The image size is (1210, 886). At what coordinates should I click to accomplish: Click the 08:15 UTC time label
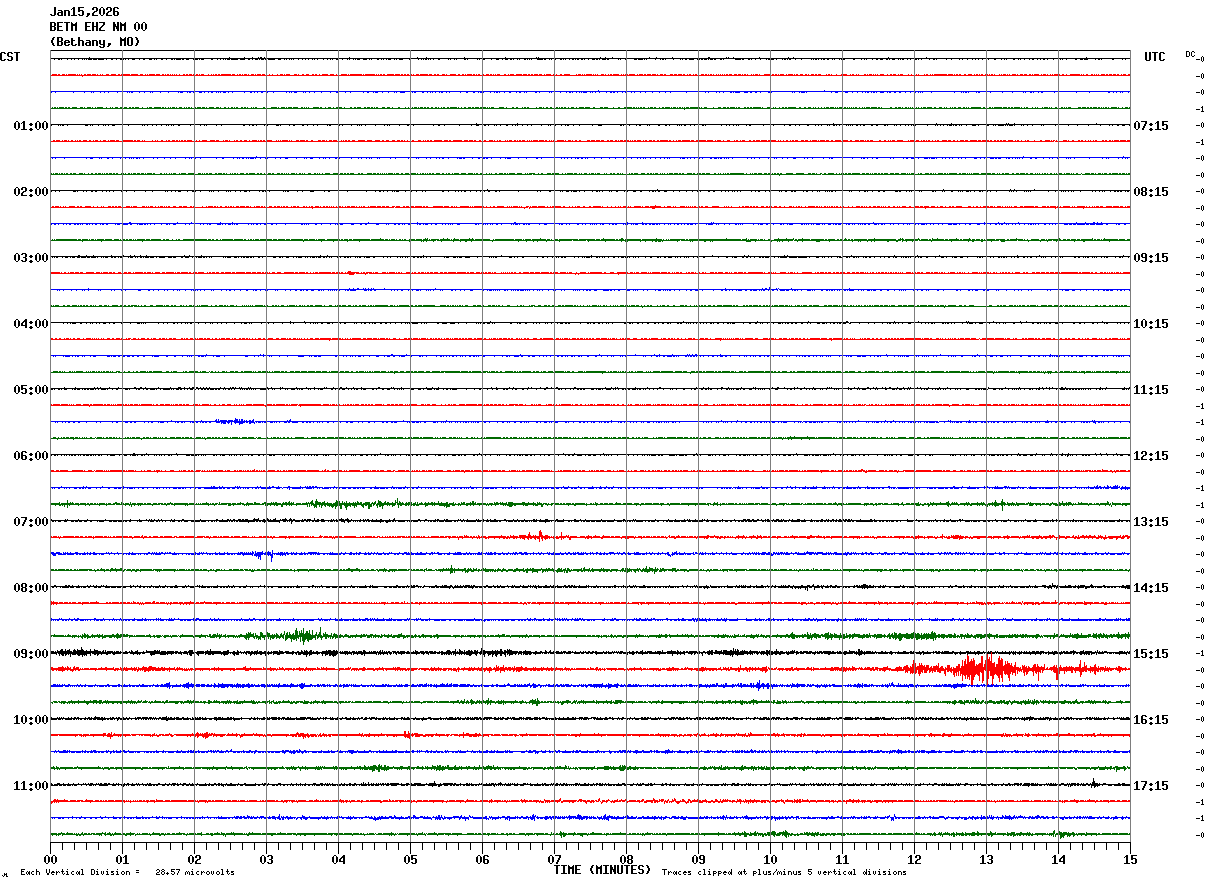(1151, 192)
